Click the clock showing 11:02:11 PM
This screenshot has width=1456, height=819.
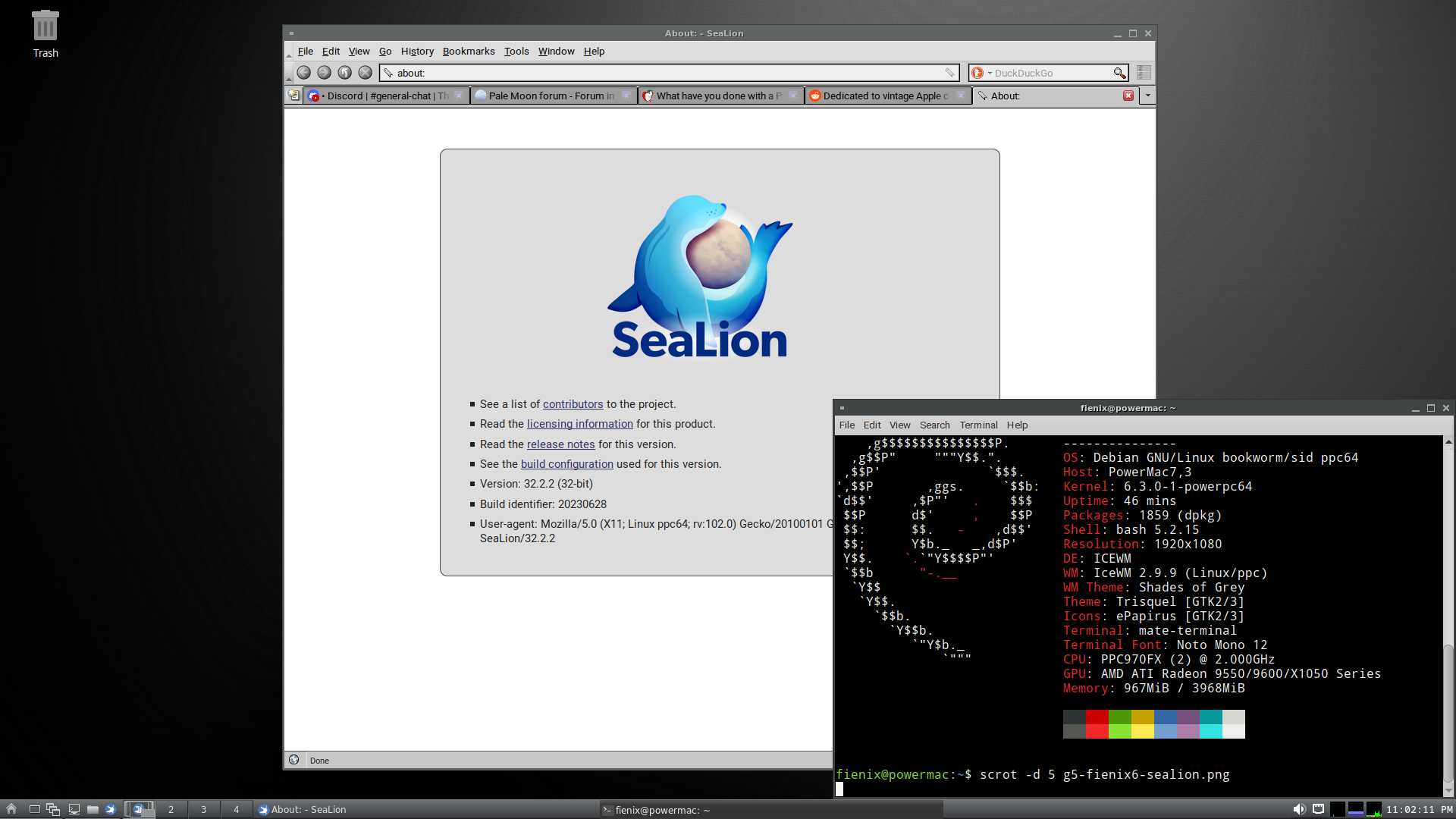pyautogui.click(x=1420, y=809)
